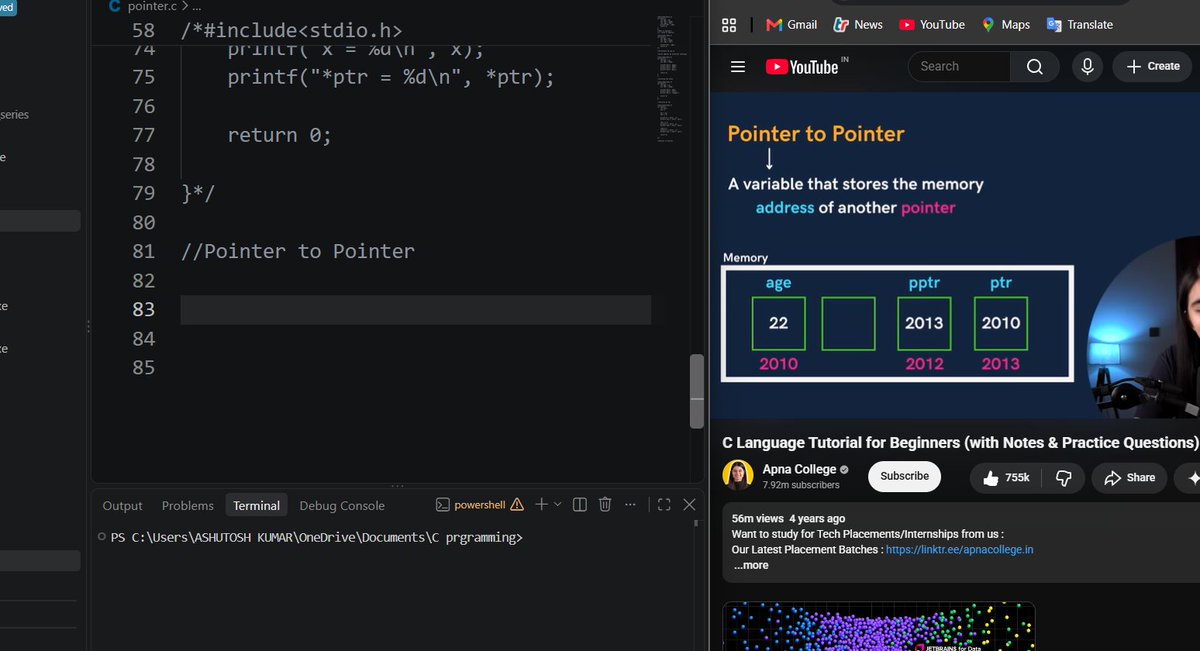Click the code minimap preview
Screen dimensions: 1200x651
[x=670, y=80]
